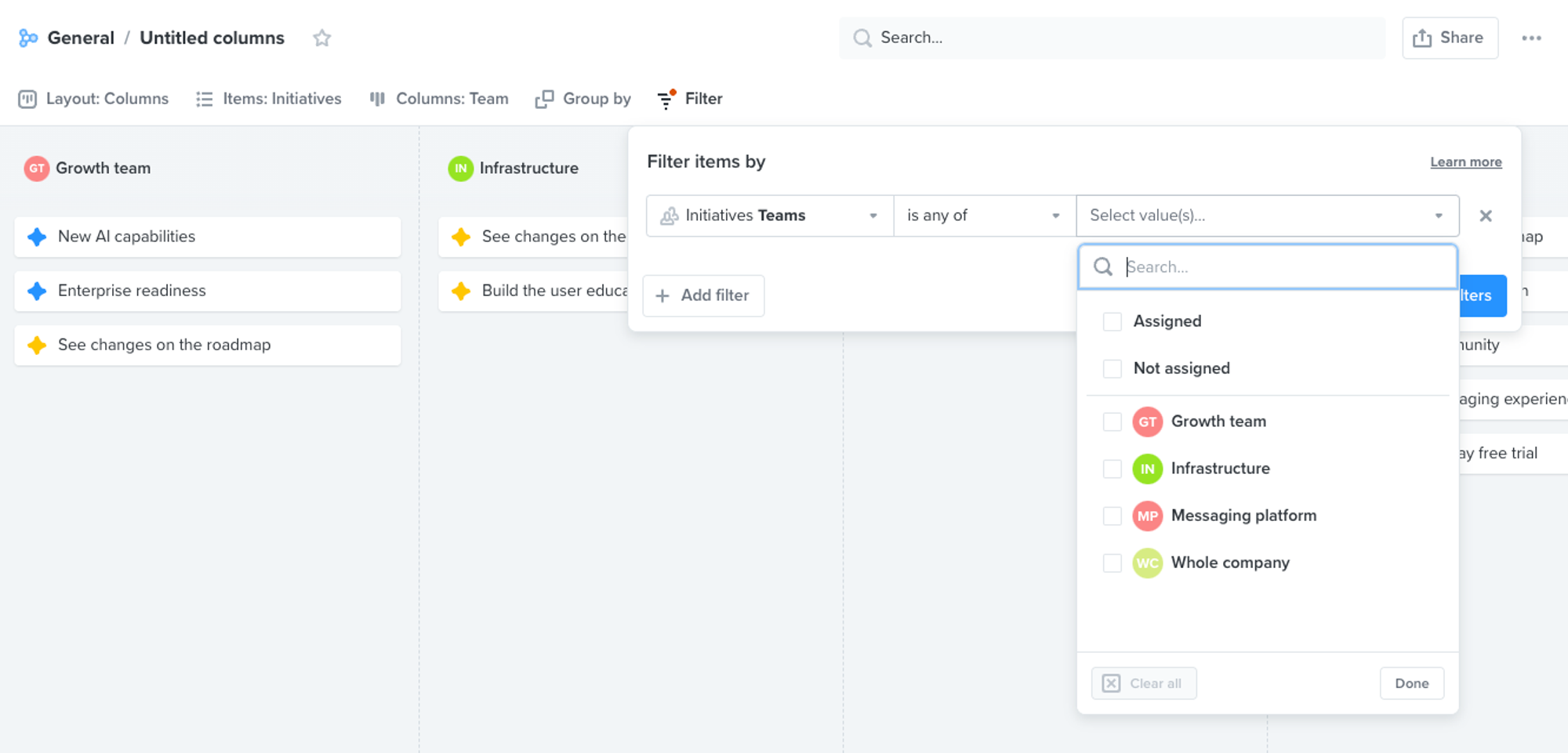Expand the Select value(s) dropdown

pos(1438,215)
